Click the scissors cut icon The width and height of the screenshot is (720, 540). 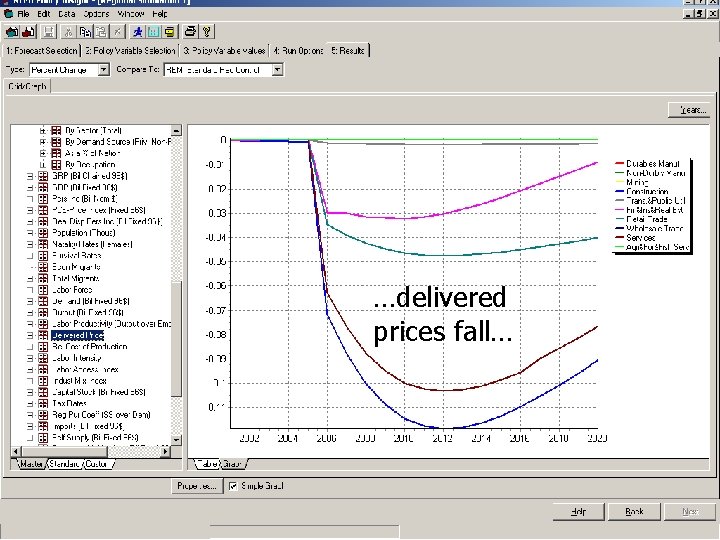[68, 32]
